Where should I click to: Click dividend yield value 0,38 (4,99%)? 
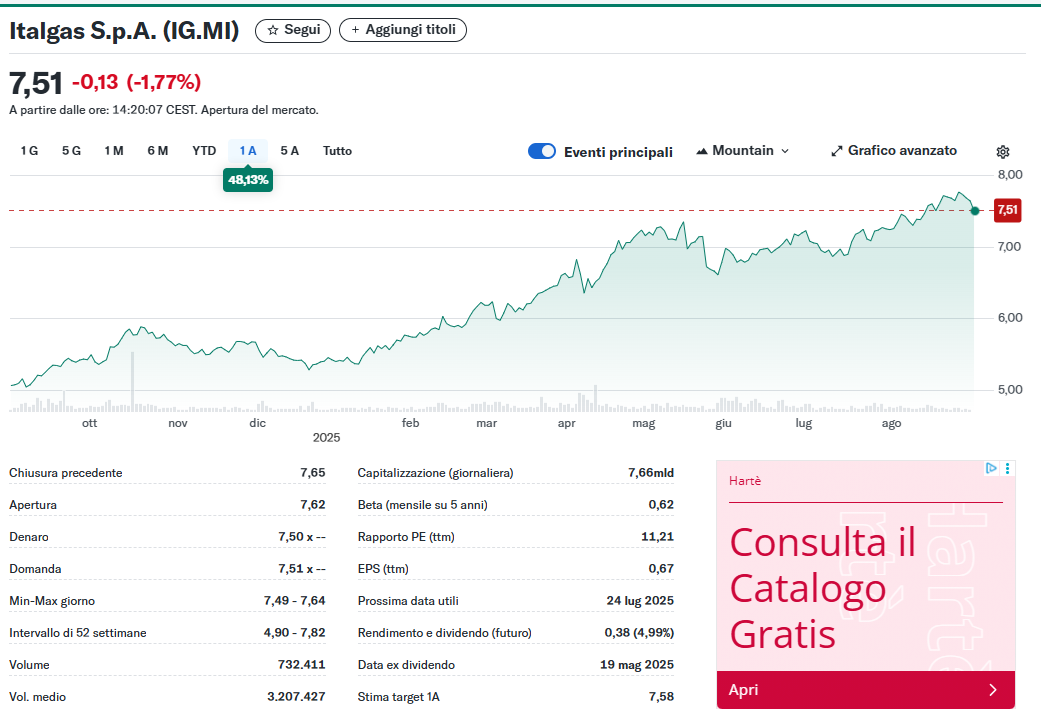tap(639, 633)
